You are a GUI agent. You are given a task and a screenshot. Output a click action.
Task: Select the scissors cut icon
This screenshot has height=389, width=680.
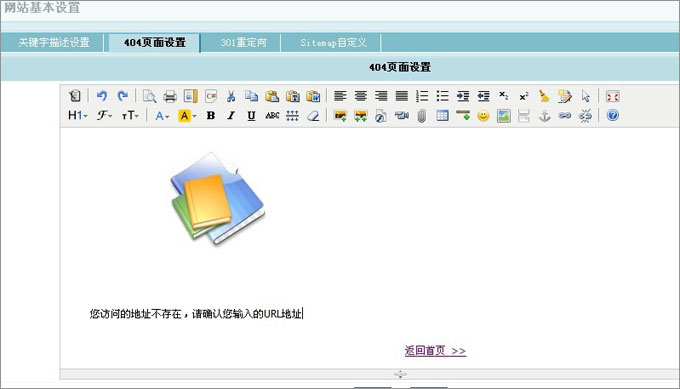231,96
